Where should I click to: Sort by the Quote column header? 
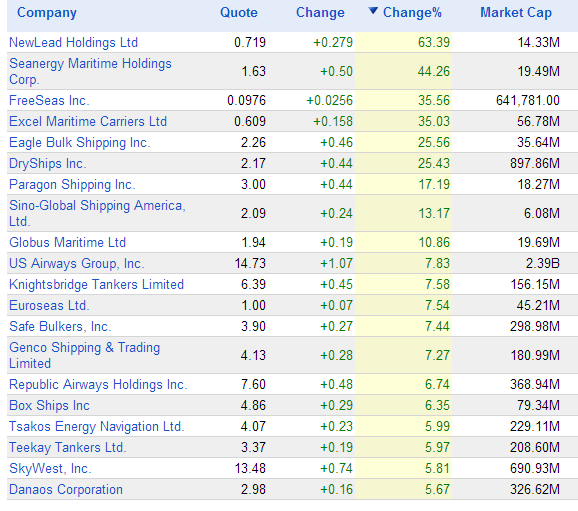click(238, 13)
